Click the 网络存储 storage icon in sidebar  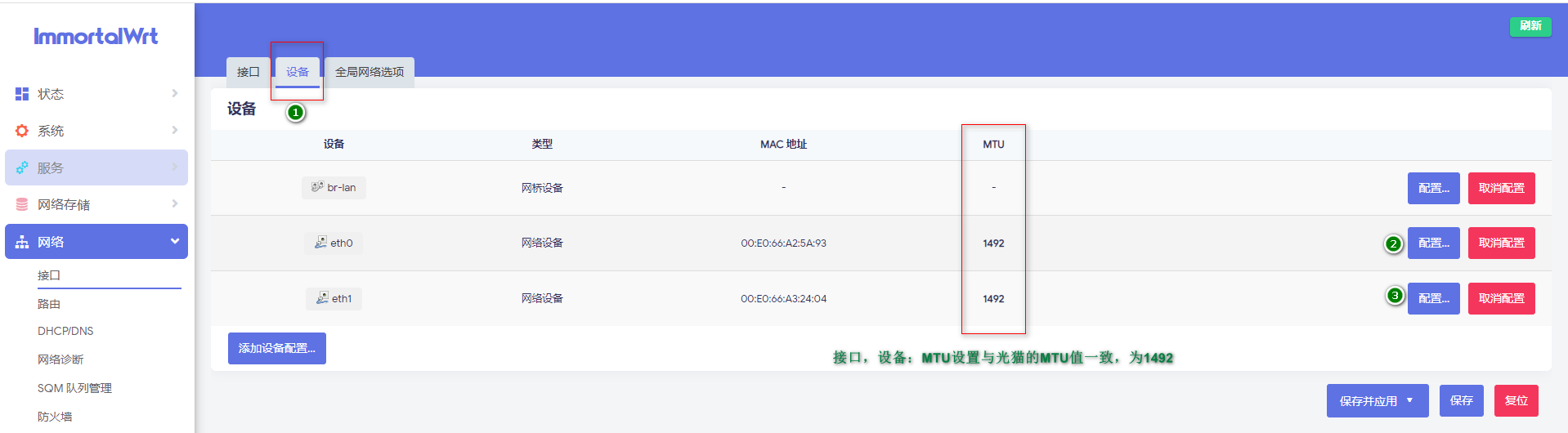pyautogui.click(x=22, y=204)
